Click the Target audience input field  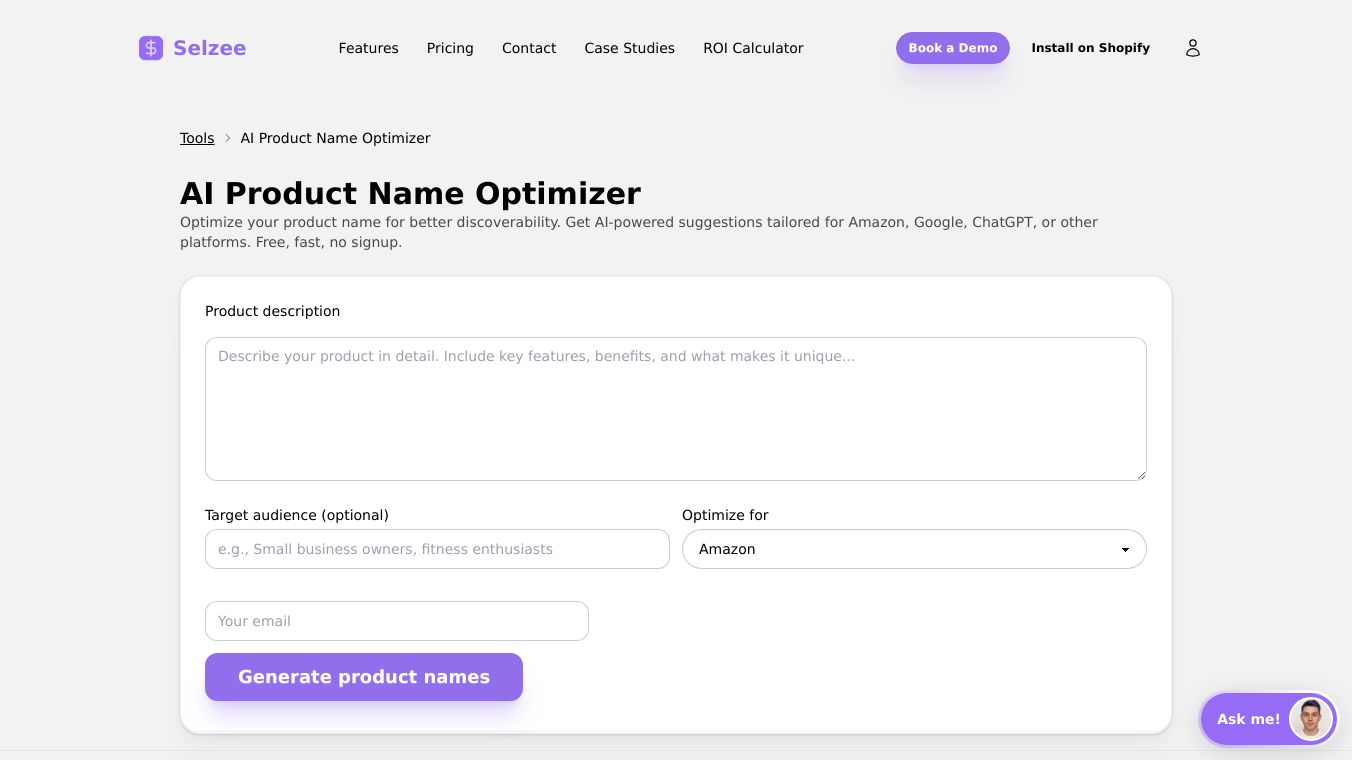tap(437, 549)
